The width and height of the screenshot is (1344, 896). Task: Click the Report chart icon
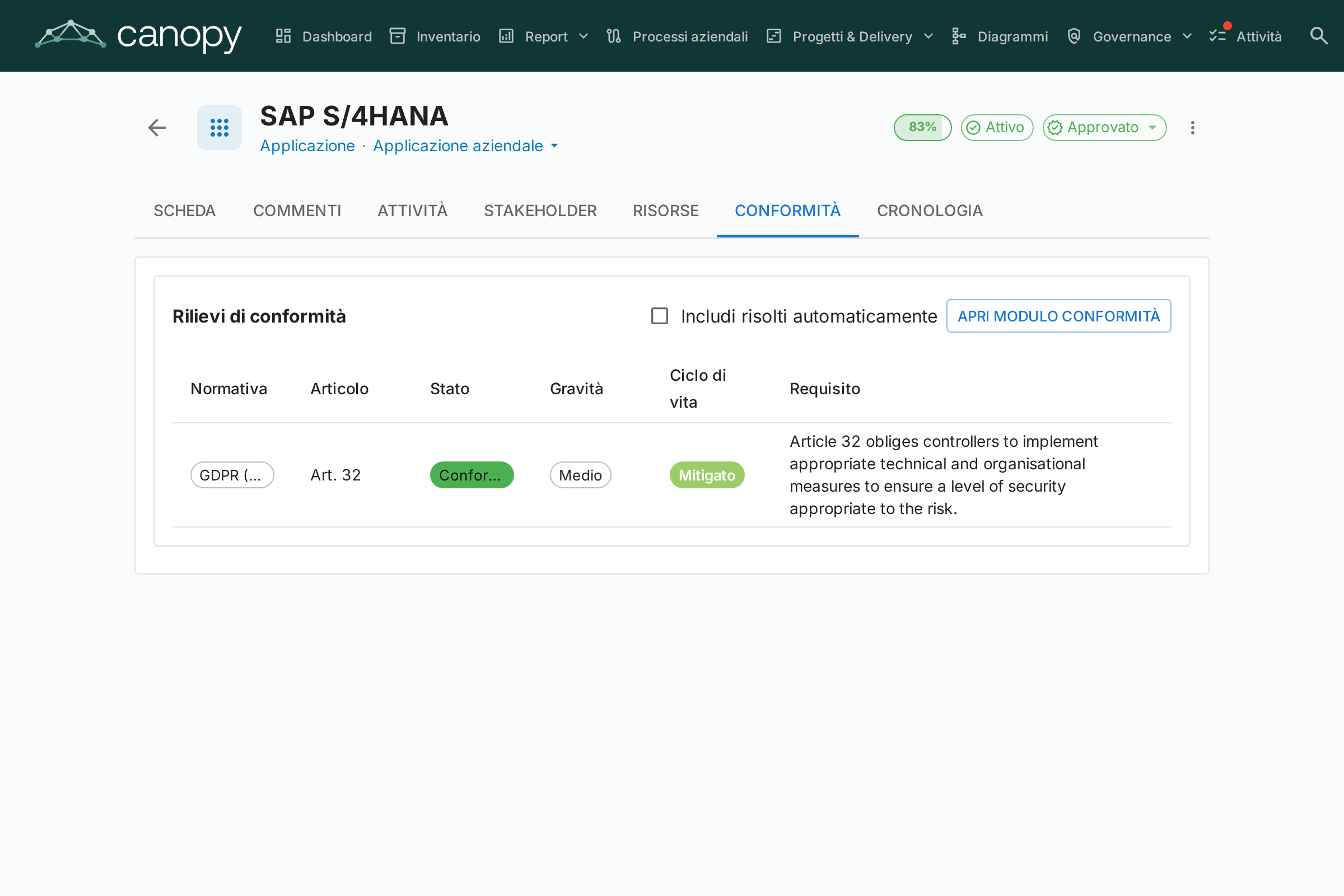pos(506,36)
